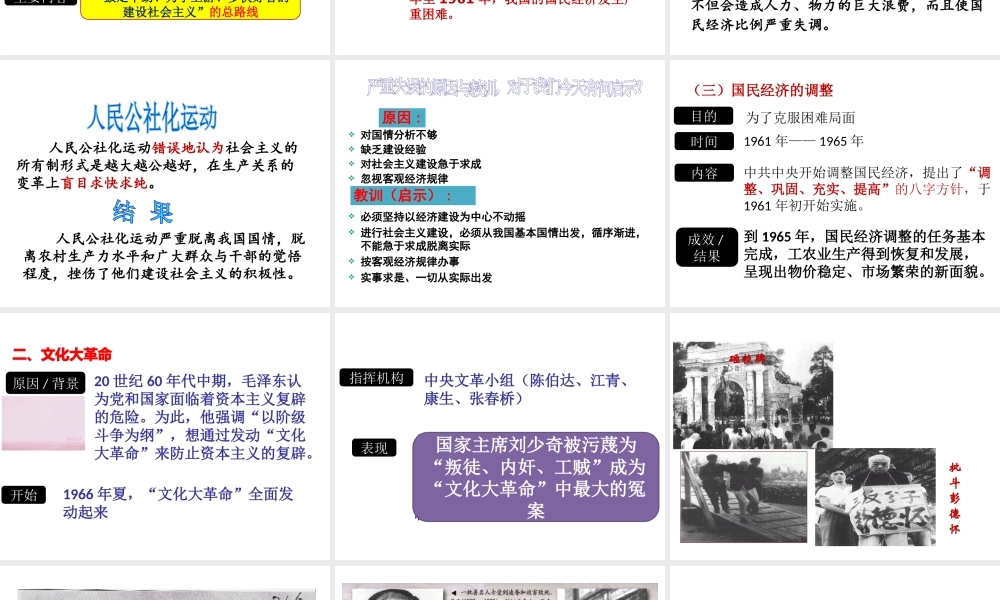The width and height of the screenshot is (1000, 600).
Task: Click the pink image under 原因/背景
Action: (x=43, y=423)
